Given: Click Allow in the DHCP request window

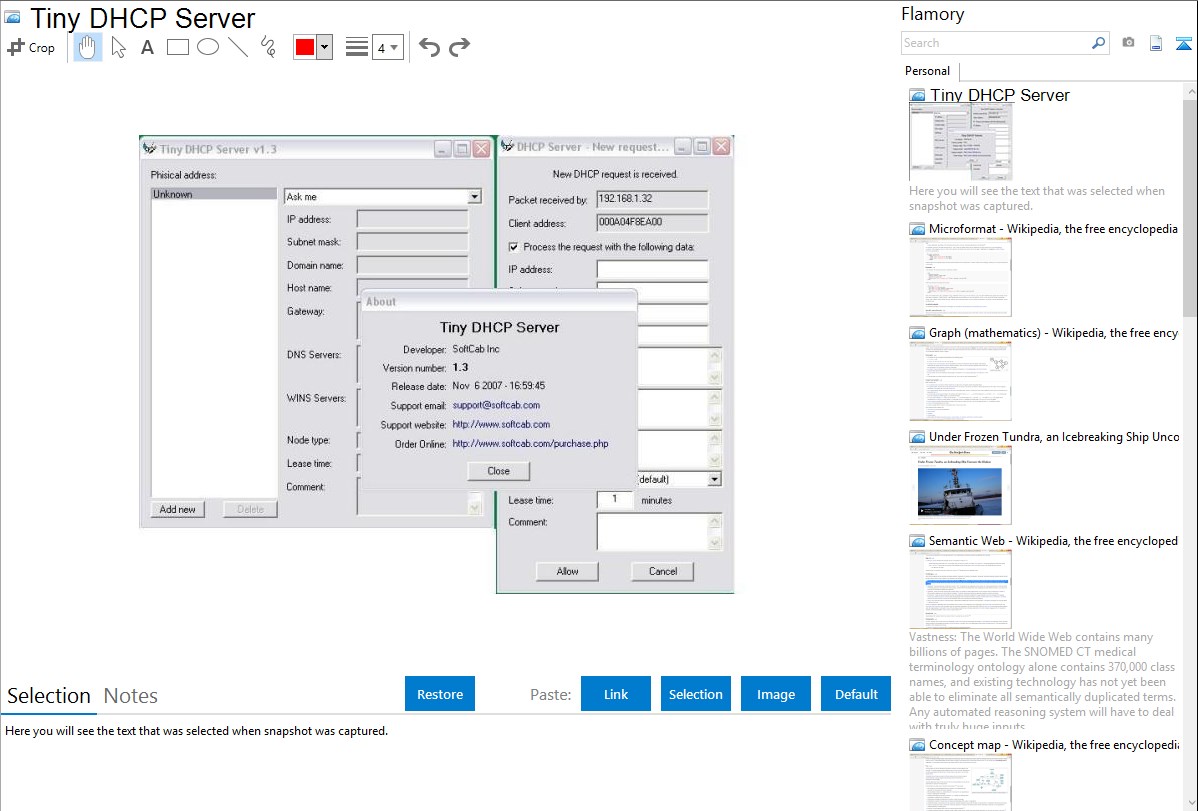Looking at the screenshot, I should tap(567, 571).
